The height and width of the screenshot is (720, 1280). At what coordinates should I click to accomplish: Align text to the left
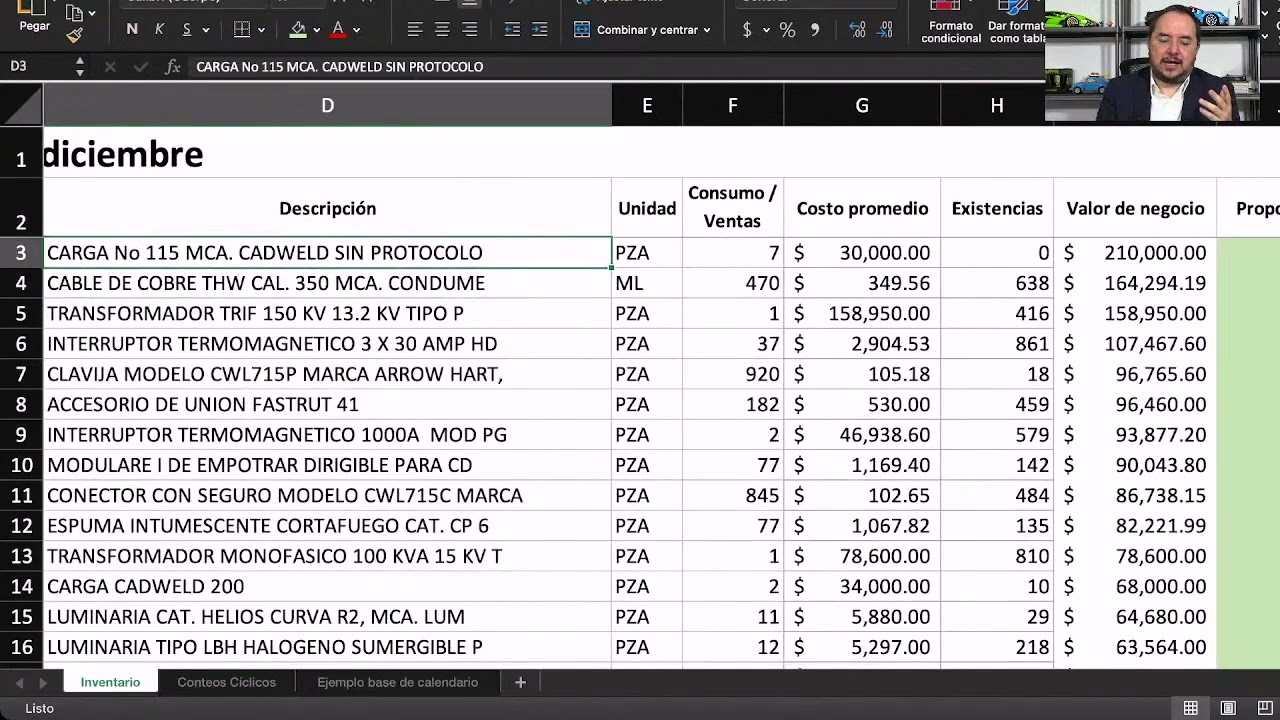pos(415,30)
